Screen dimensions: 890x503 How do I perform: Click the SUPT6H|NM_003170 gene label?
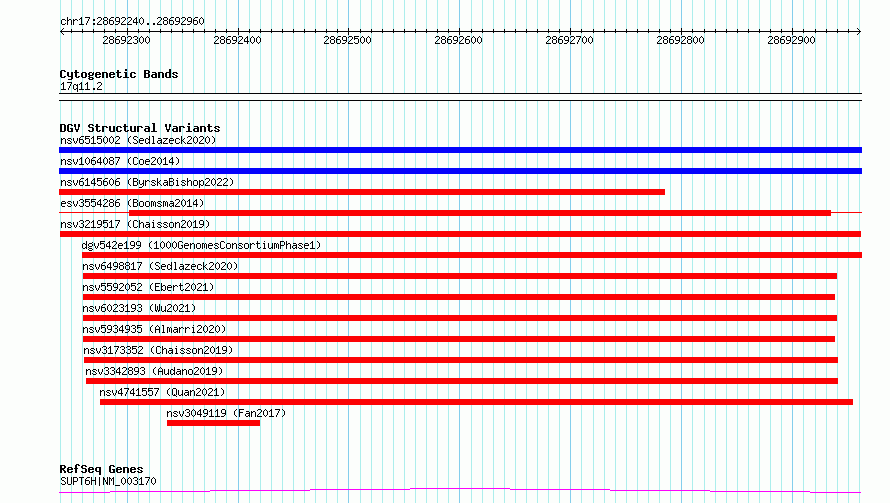108,481
